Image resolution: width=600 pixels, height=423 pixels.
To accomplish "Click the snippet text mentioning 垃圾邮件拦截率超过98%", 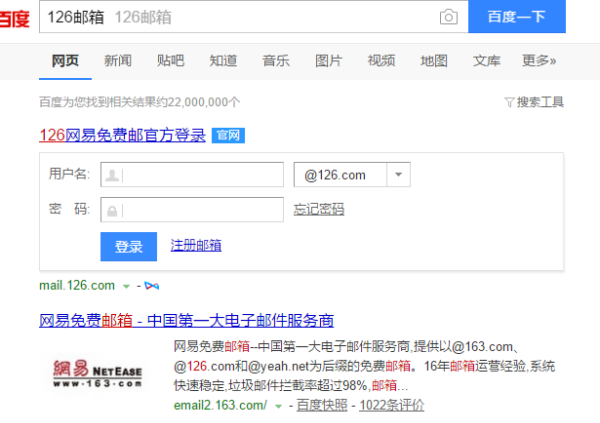I will [x=297, y=385].
